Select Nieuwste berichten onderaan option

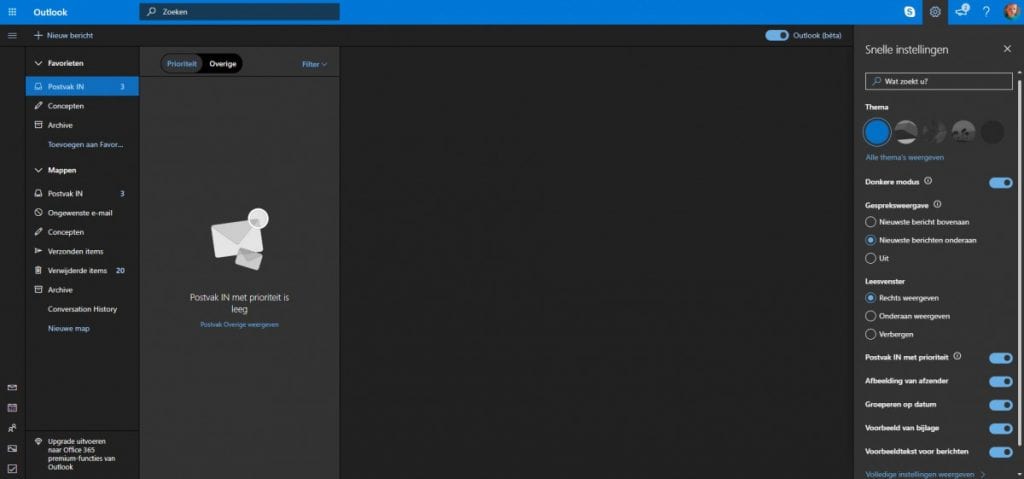coord(870,240)
